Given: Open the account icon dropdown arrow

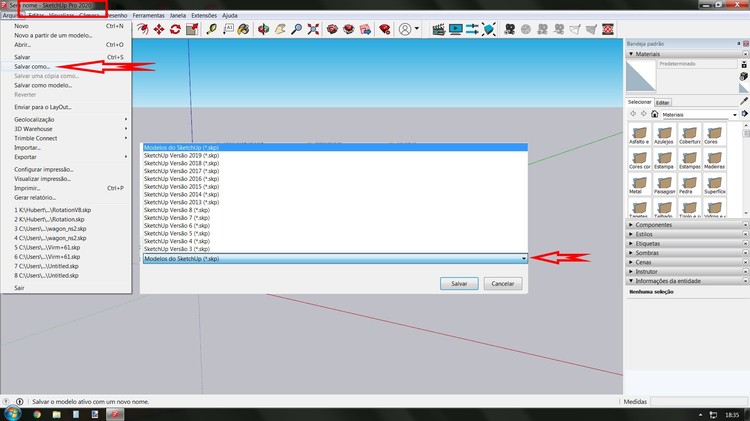Looking at the screenshot, I should point(417,29).
